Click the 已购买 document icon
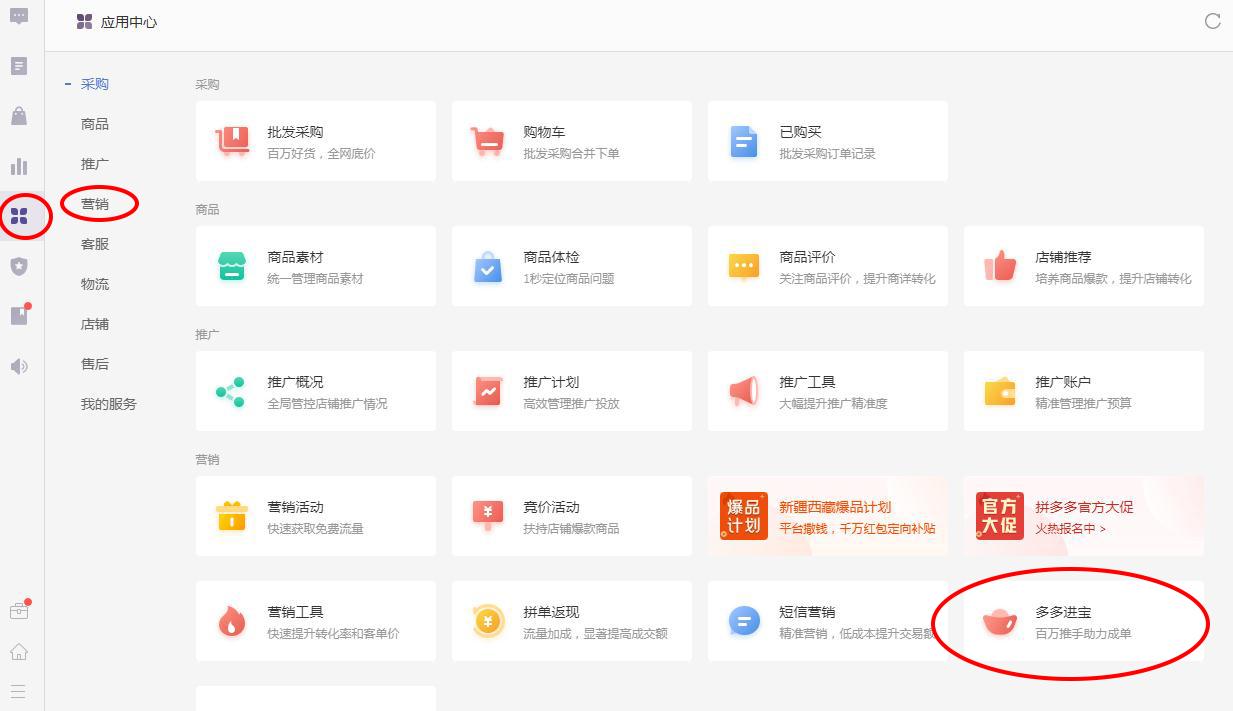 tap(744, 141)
